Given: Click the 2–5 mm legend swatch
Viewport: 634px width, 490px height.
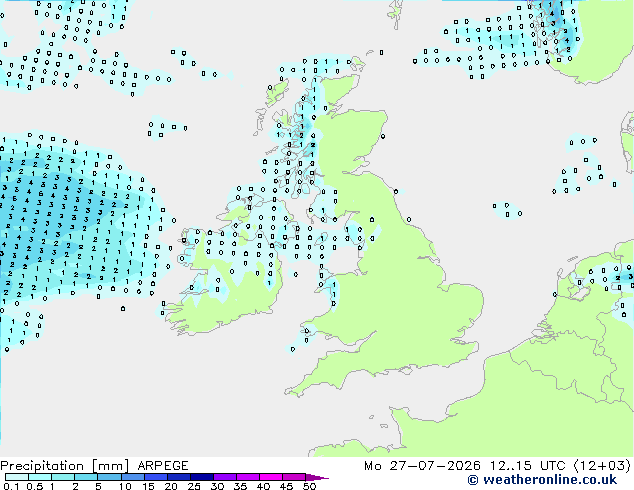Looking at the screenshot, I should pos(86,477).
